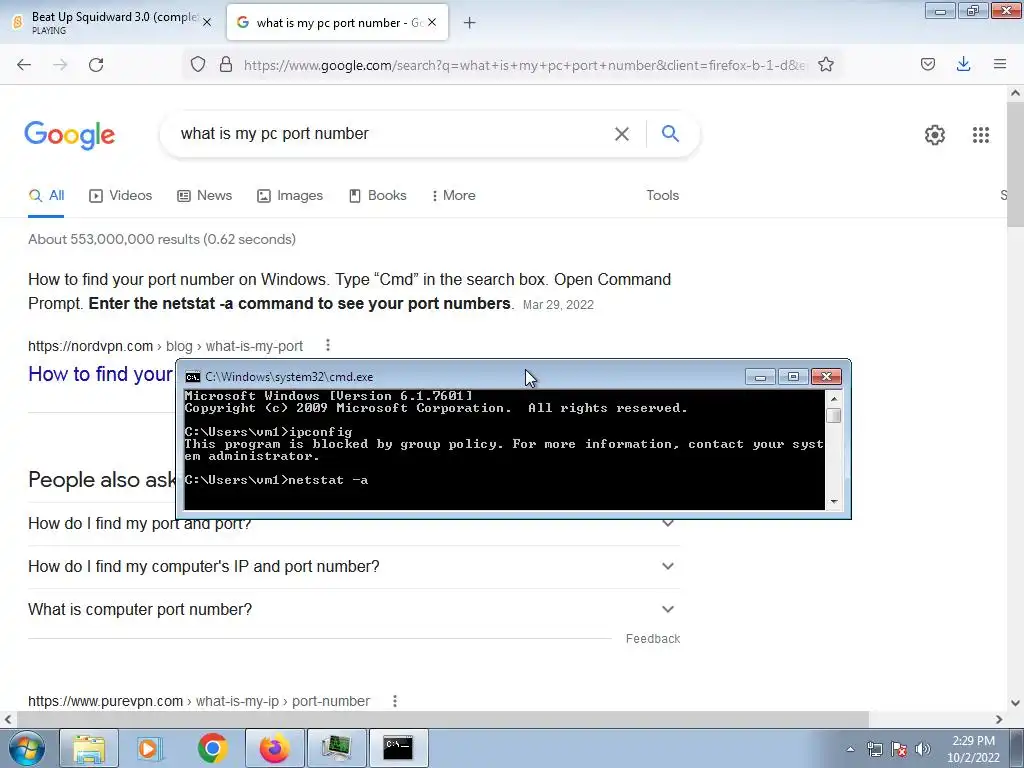
Task: Open network status tray icon
Action: click(874, 749)
